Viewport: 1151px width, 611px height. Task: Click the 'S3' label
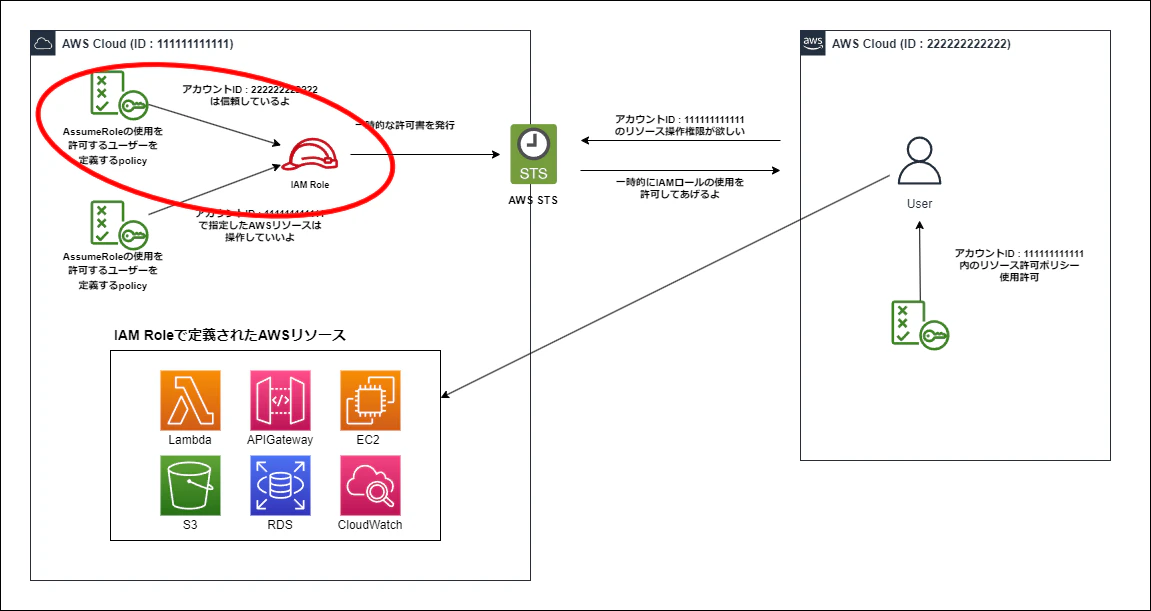190,526
